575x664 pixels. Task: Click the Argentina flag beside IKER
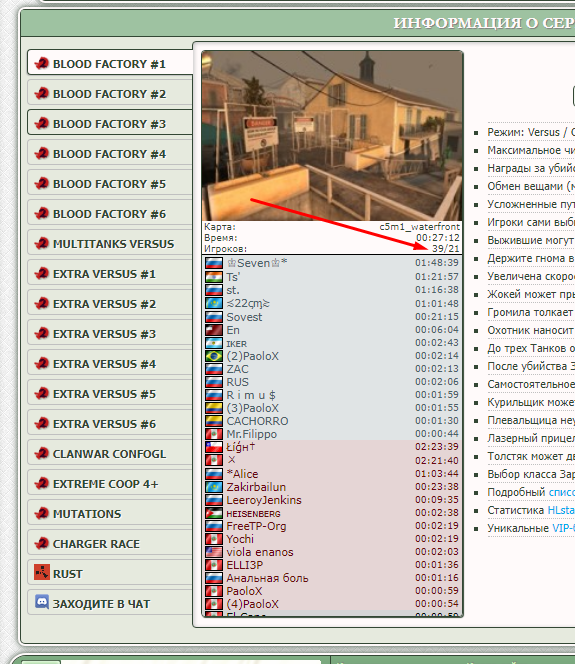(214, 343)
